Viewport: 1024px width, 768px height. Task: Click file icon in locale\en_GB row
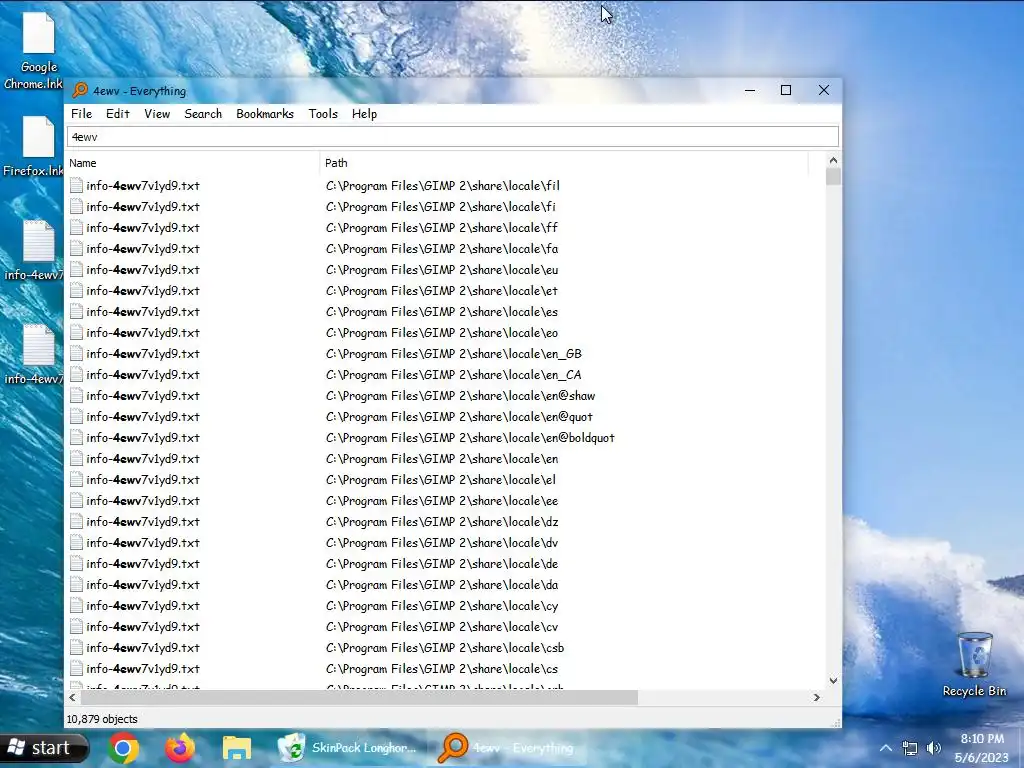click(76, 353)
